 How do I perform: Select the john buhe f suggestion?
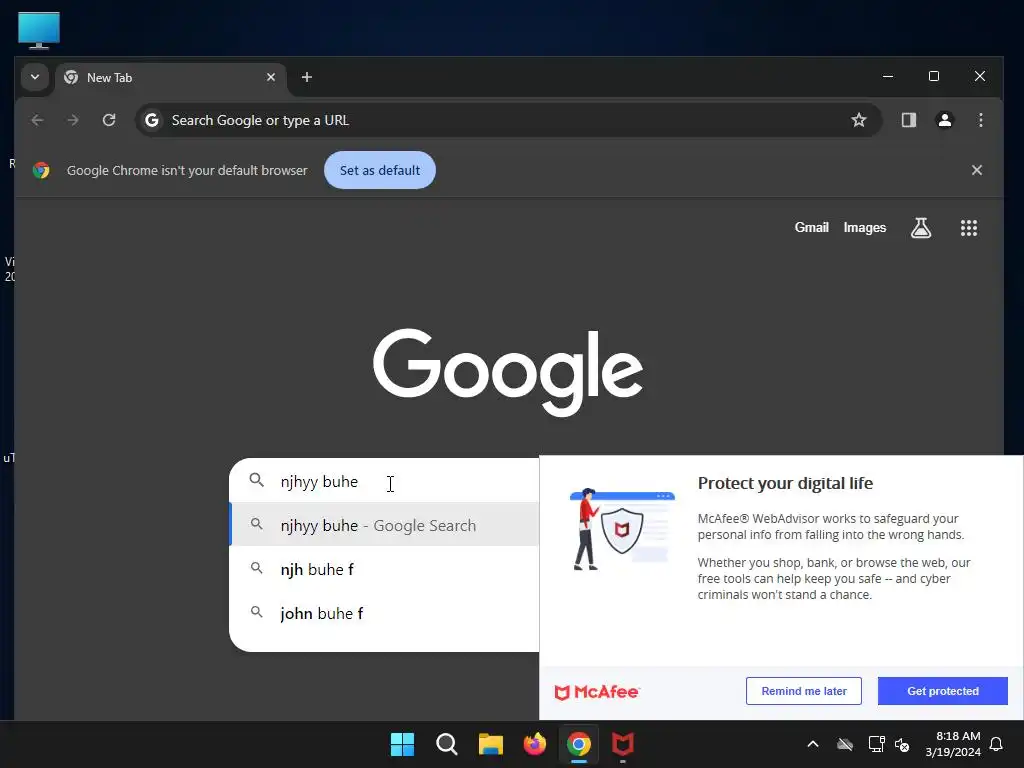384,613
